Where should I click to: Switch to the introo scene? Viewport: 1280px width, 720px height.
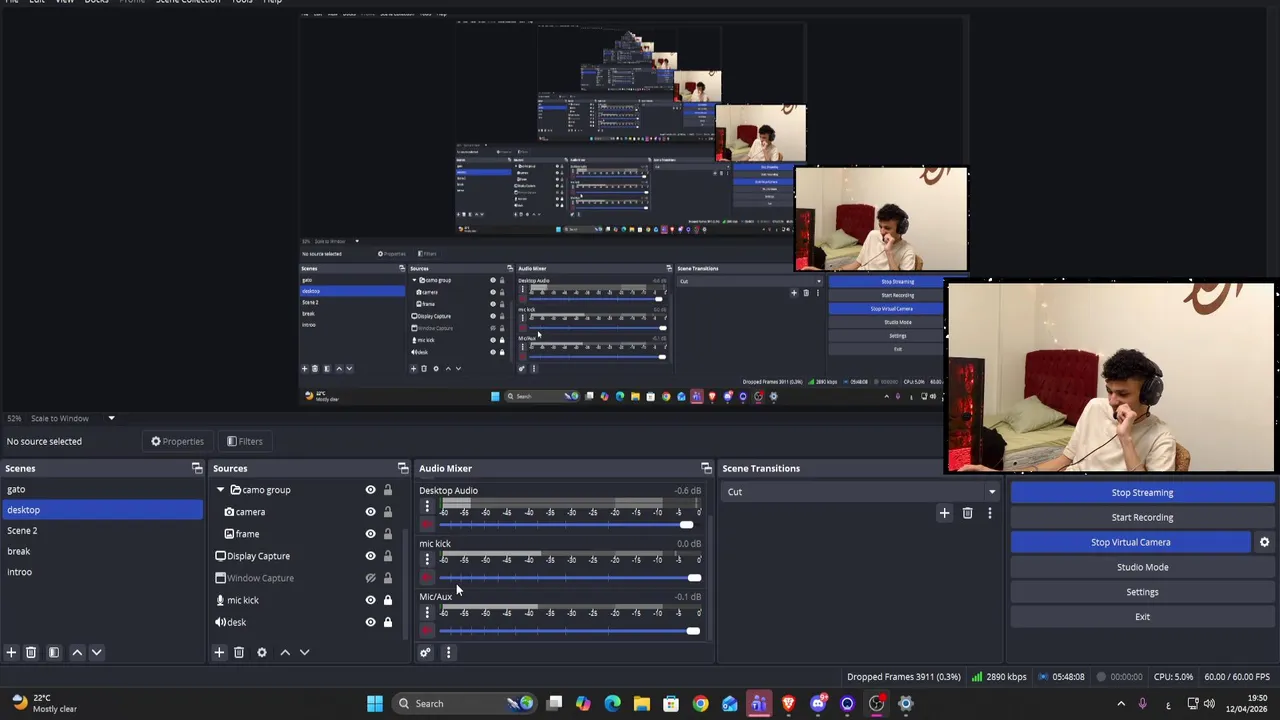[x=101, y=572]
